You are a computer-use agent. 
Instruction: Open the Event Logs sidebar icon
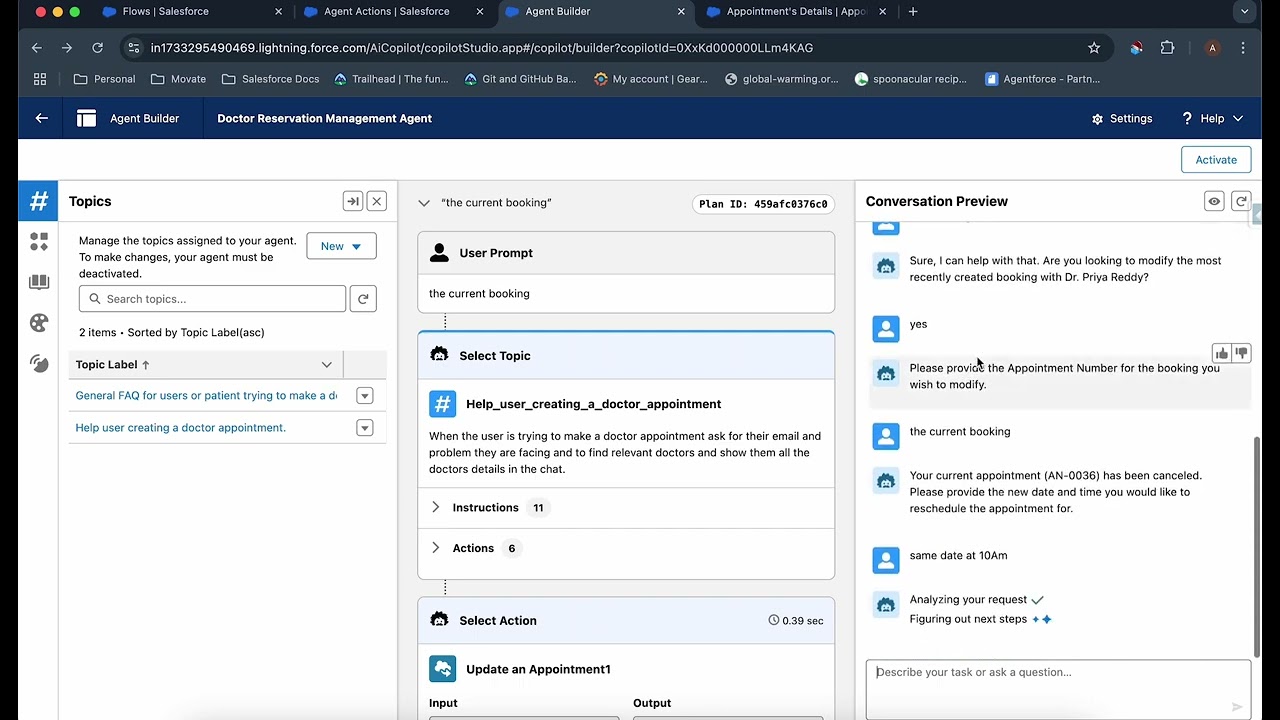pos(39,363)
